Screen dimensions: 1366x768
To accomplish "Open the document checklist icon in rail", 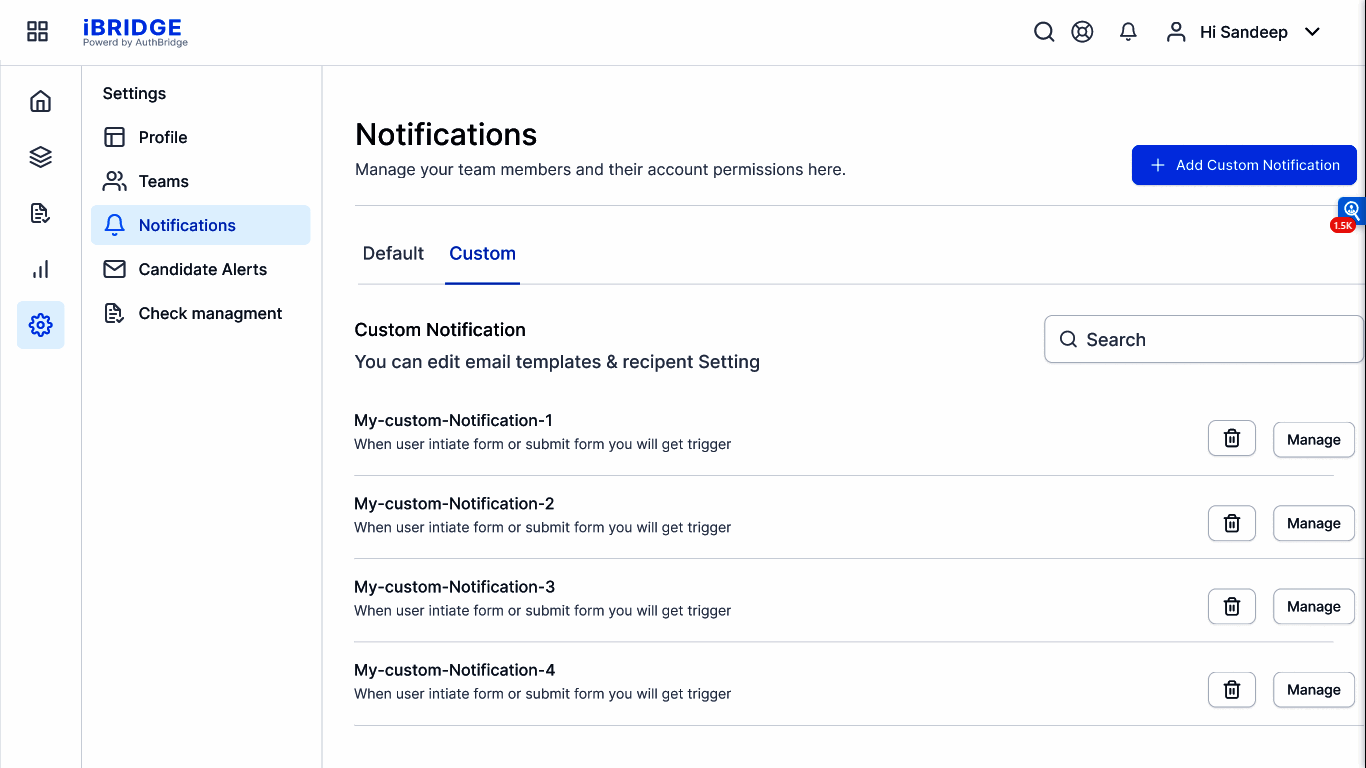I will pyautogui.click(x=40, y=213).
